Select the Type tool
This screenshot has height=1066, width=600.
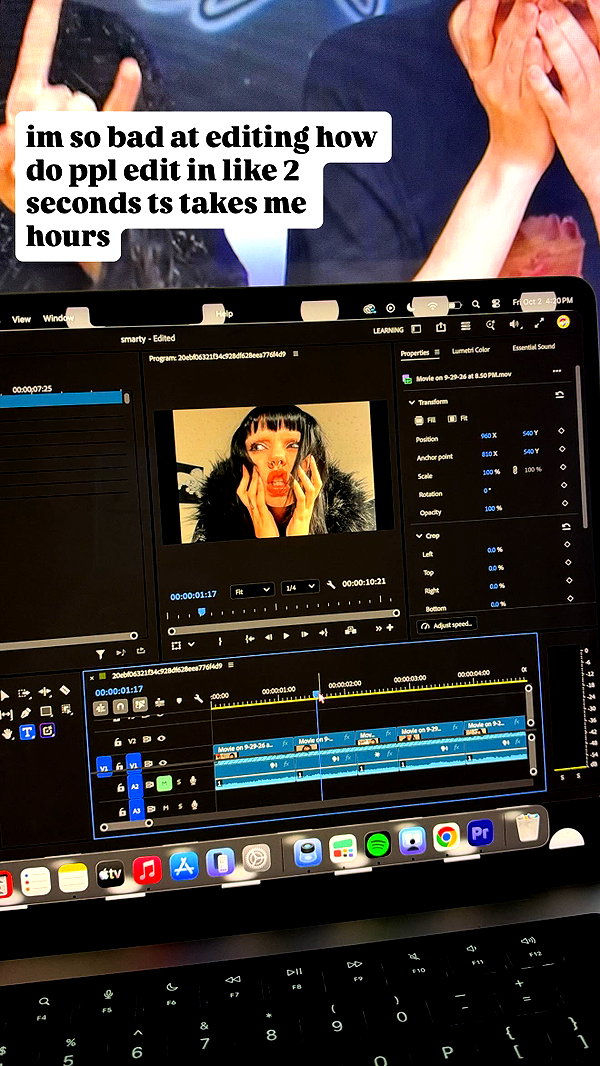[27, 732]
